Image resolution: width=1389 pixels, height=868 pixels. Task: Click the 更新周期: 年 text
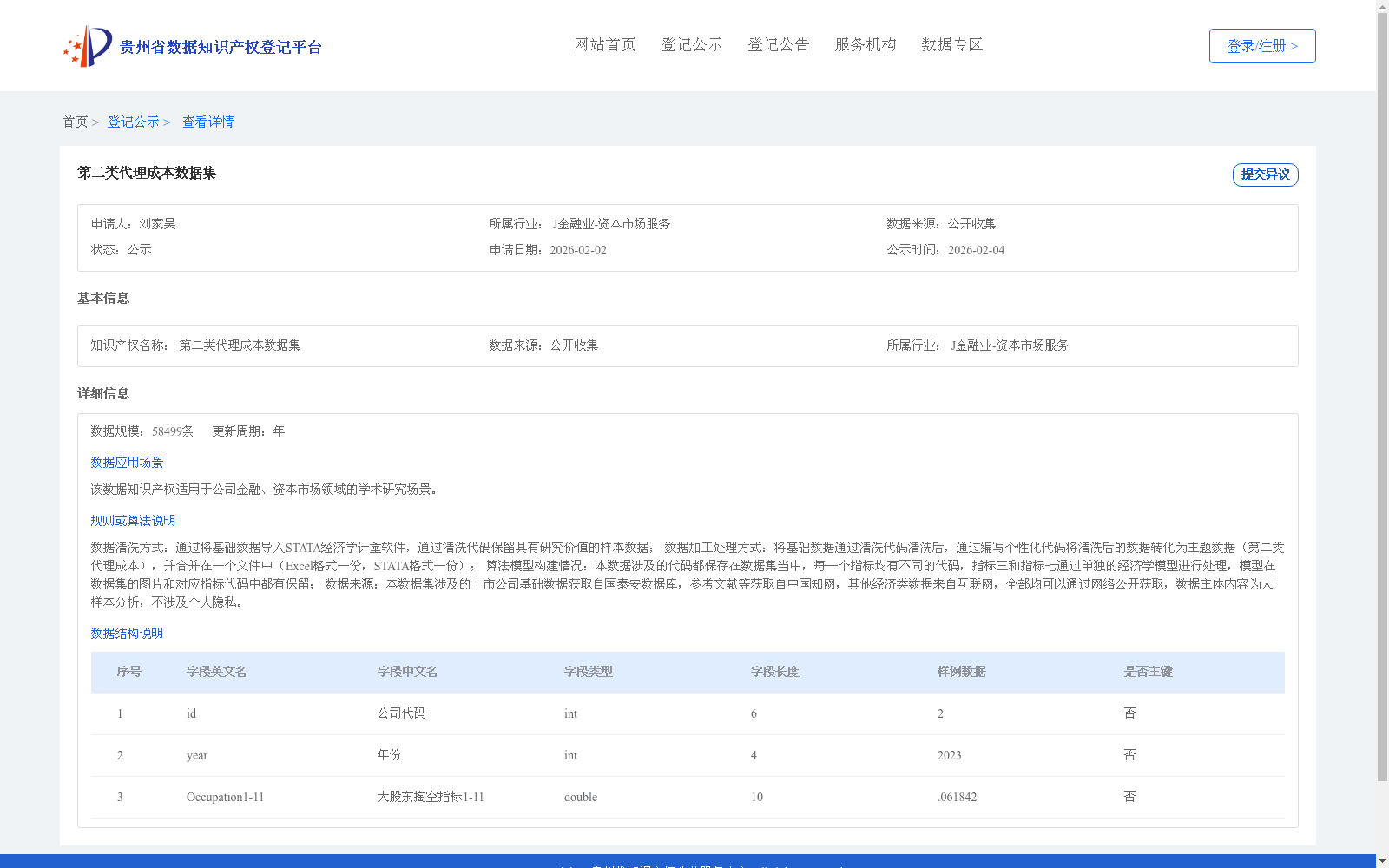248,431
